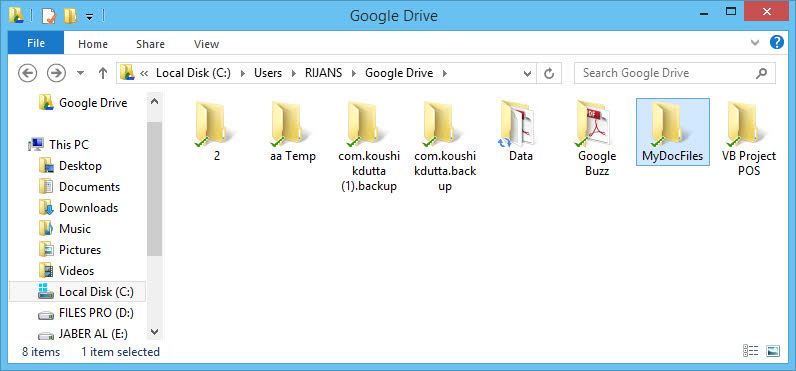Click navigation pane scroll up arrow
796x371 pixels.
(155, 102)
